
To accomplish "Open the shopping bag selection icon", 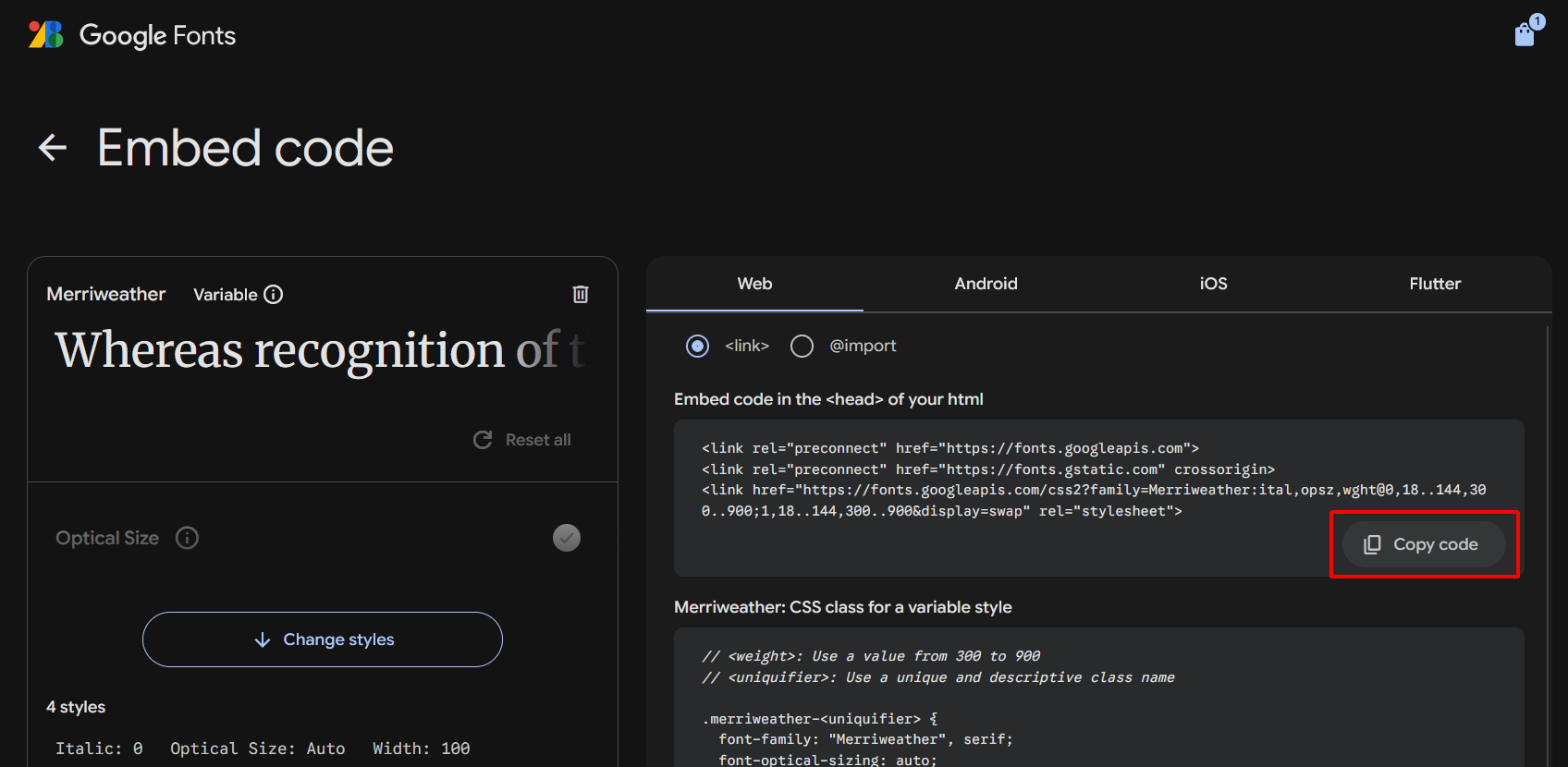I will [1525, 34].
